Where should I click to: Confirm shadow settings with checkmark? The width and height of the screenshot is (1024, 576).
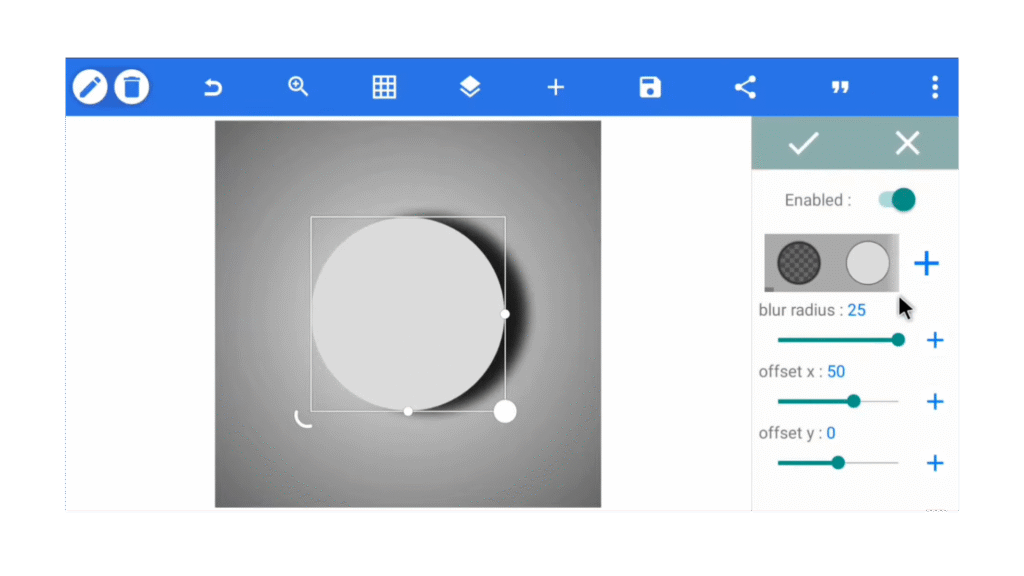point(803,143)
